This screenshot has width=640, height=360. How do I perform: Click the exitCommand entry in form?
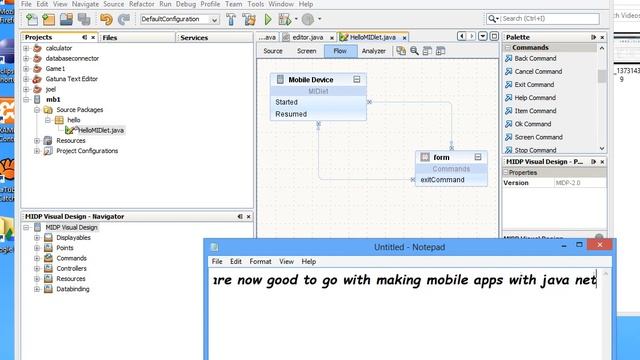tap(442, 180)
